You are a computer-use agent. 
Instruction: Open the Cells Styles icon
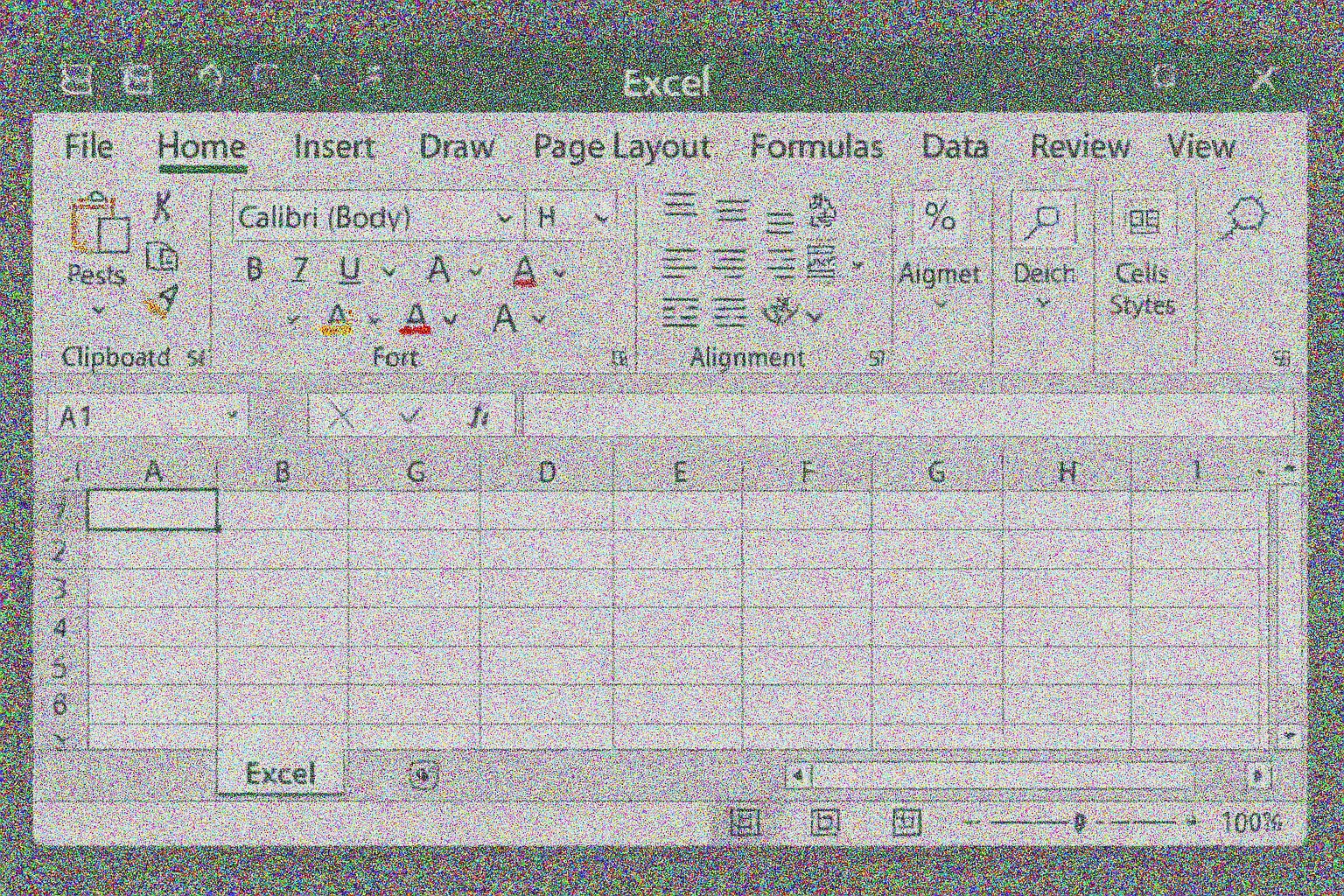[1142, 220]
